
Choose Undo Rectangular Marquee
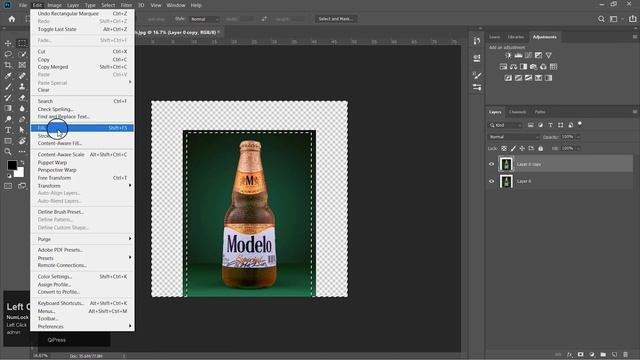(x=82, y=13)
